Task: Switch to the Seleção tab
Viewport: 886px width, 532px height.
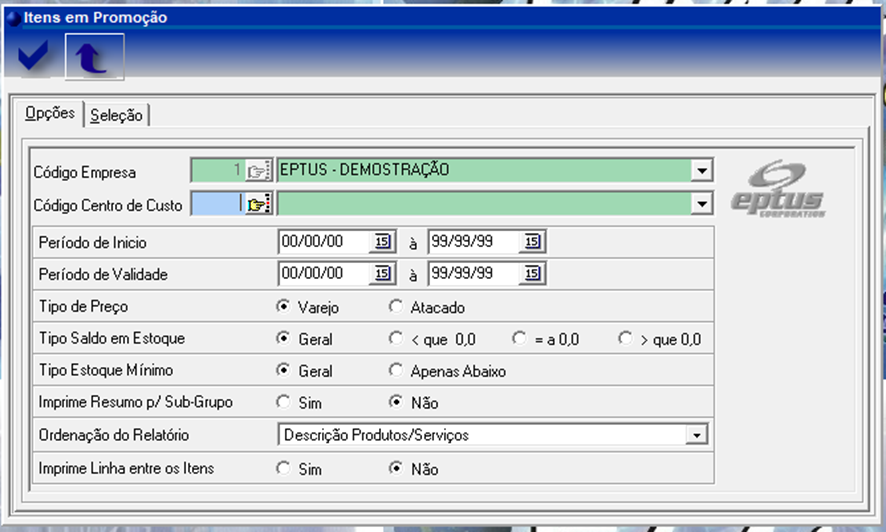Action: pos(116,116)
